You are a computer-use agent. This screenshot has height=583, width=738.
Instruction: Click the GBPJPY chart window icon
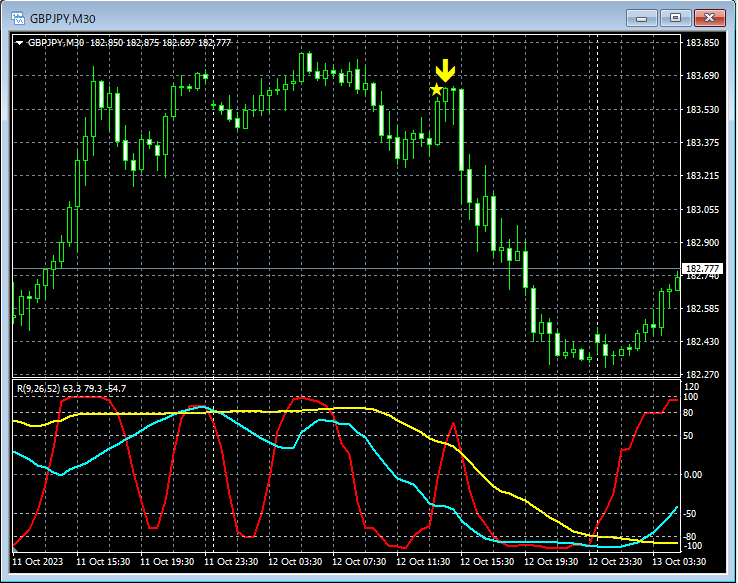18,18
